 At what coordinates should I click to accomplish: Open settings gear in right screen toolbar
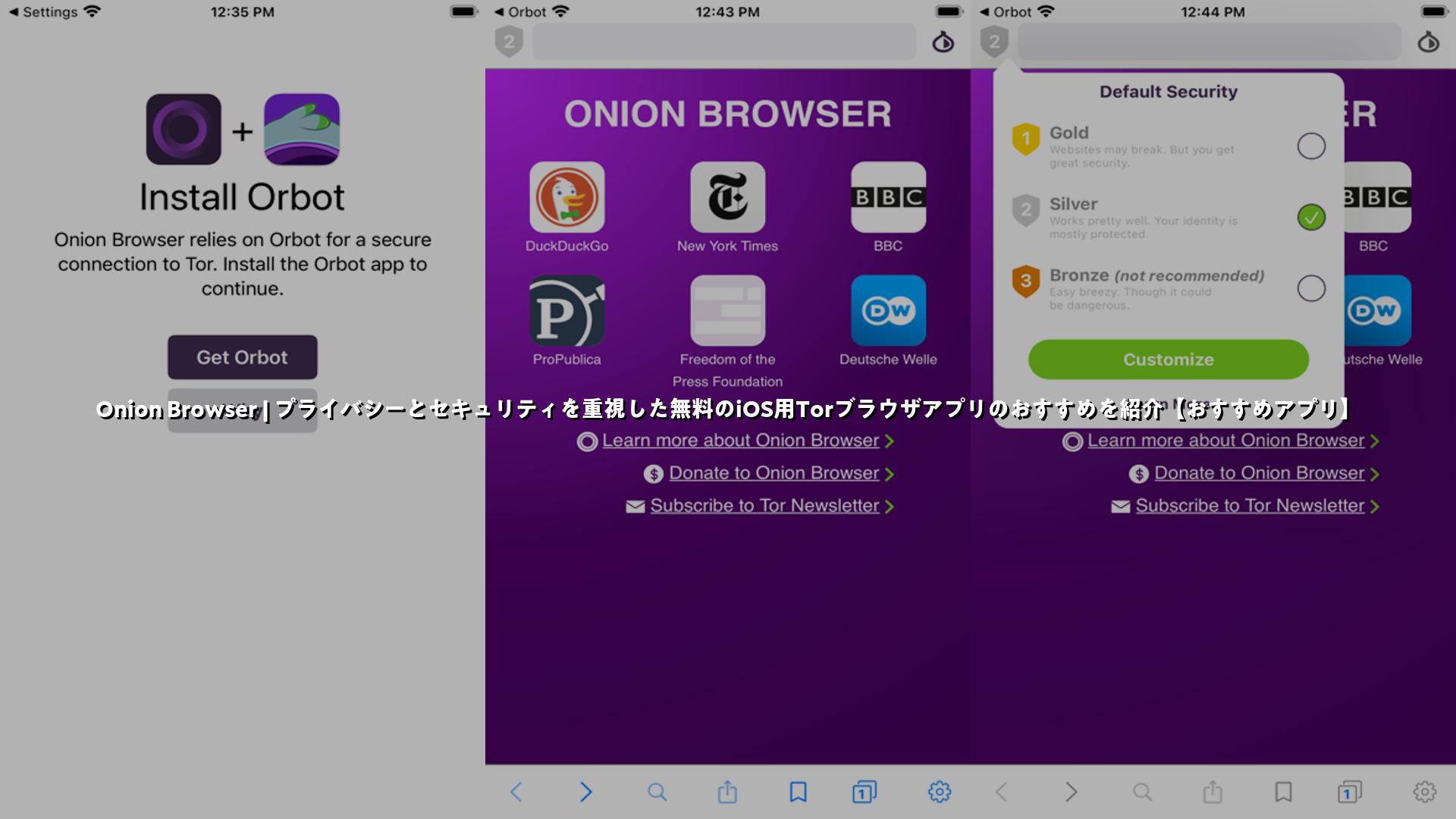pos(1424,792)
